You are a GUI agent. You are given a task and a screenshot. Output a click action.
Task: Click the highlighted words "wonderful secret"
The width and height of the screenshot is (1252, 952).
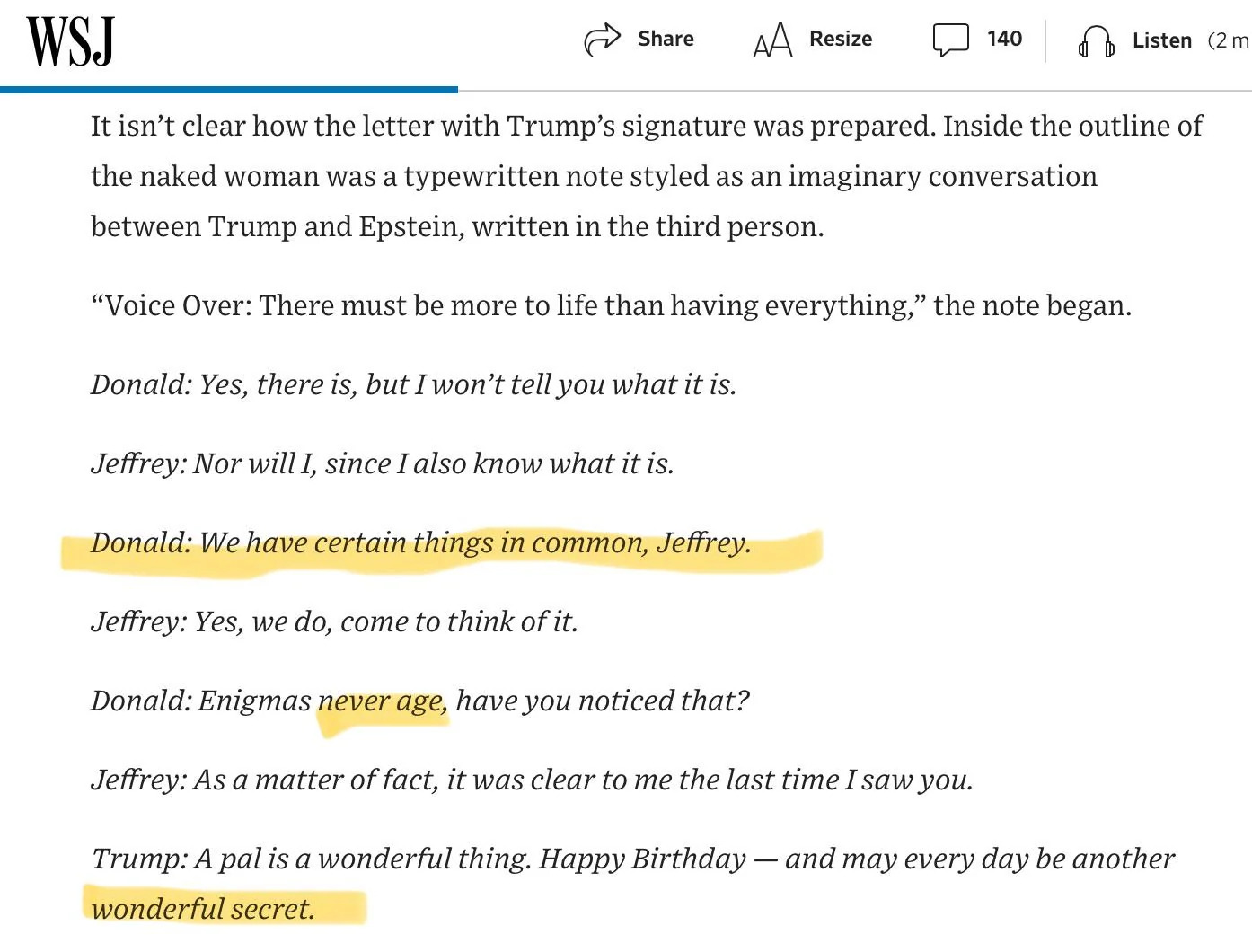pos(203,909)
